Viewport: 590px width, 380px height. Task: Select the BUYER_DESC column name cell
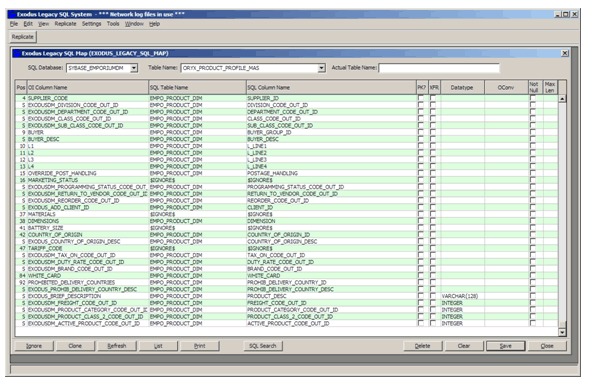point(87,139)
